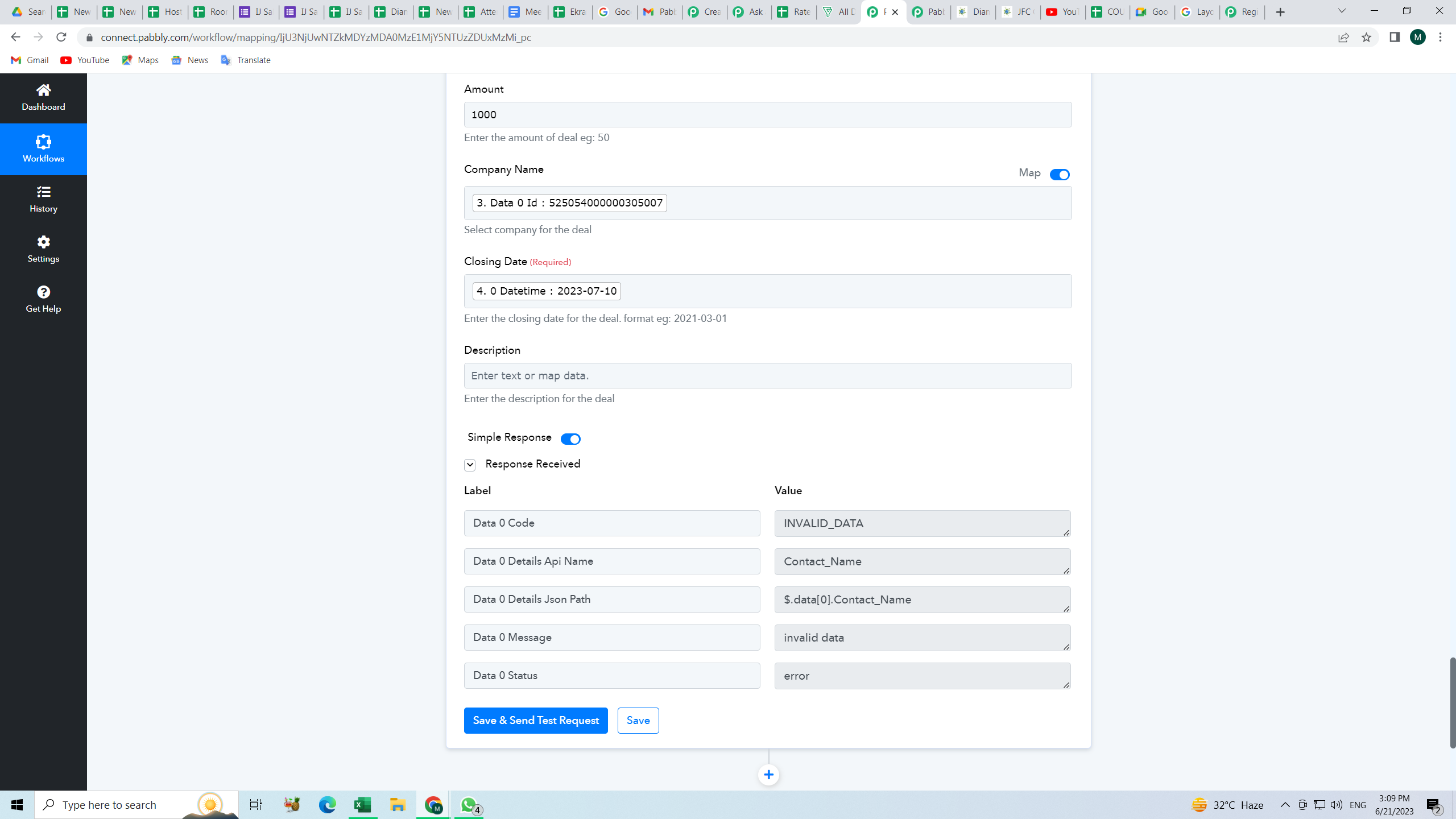This screenshot has width=1456, height=819.
Task: Open WhatsApp from taskbar
Action: tap(469, 804)
